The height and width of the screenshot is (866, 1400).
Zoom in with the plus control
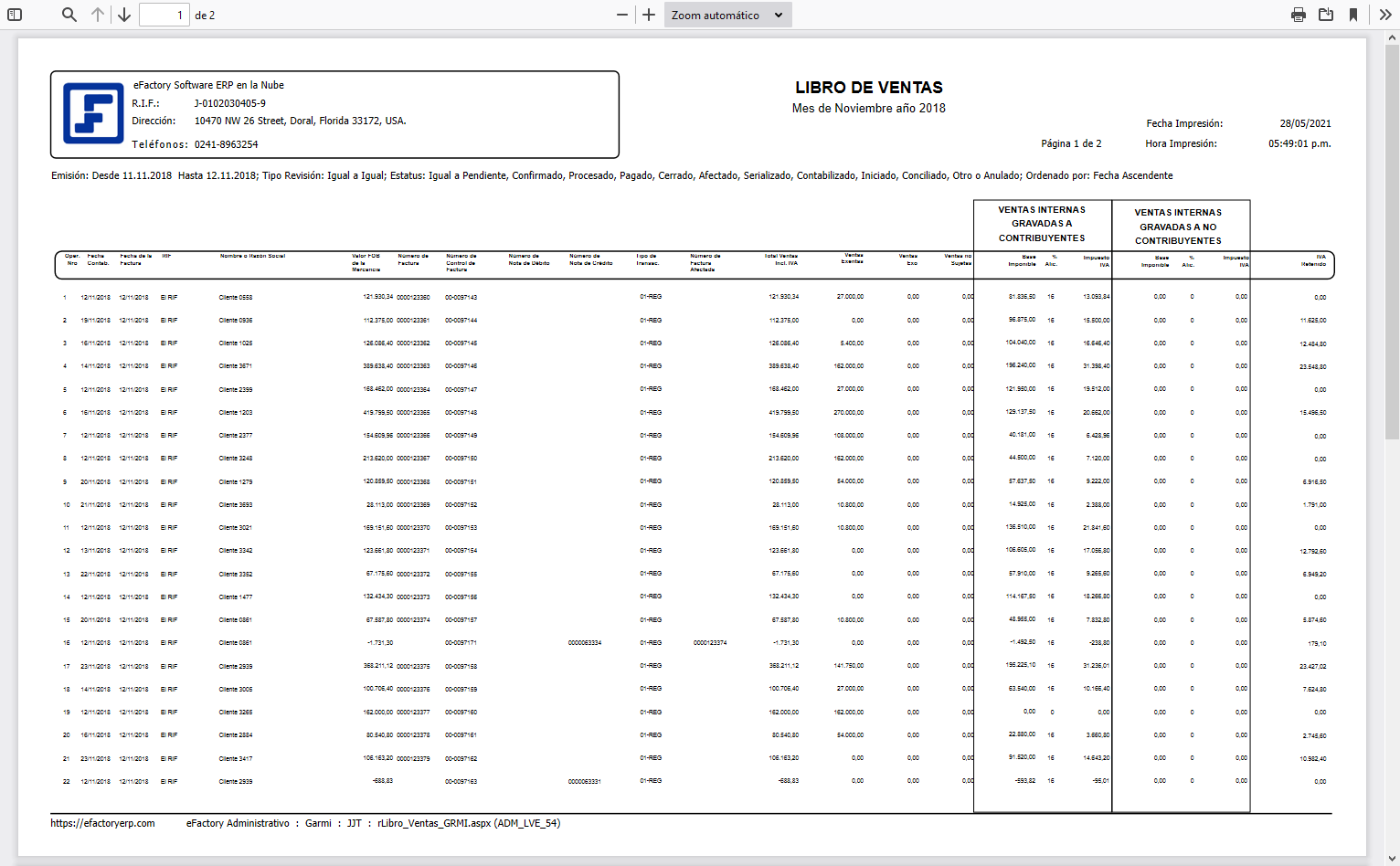tap(648, 14)
